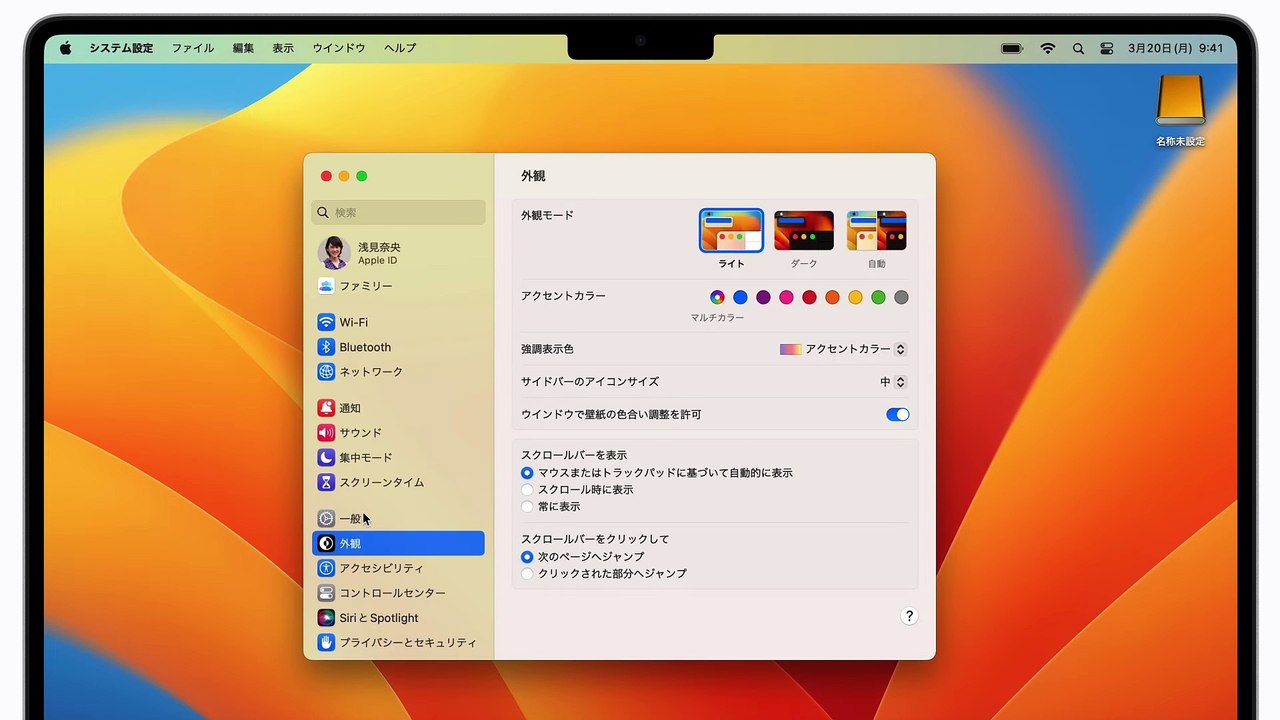Choose the purple accent color swatch
The height and width of the screenshot is (720, 1280).
pos(763,297)
